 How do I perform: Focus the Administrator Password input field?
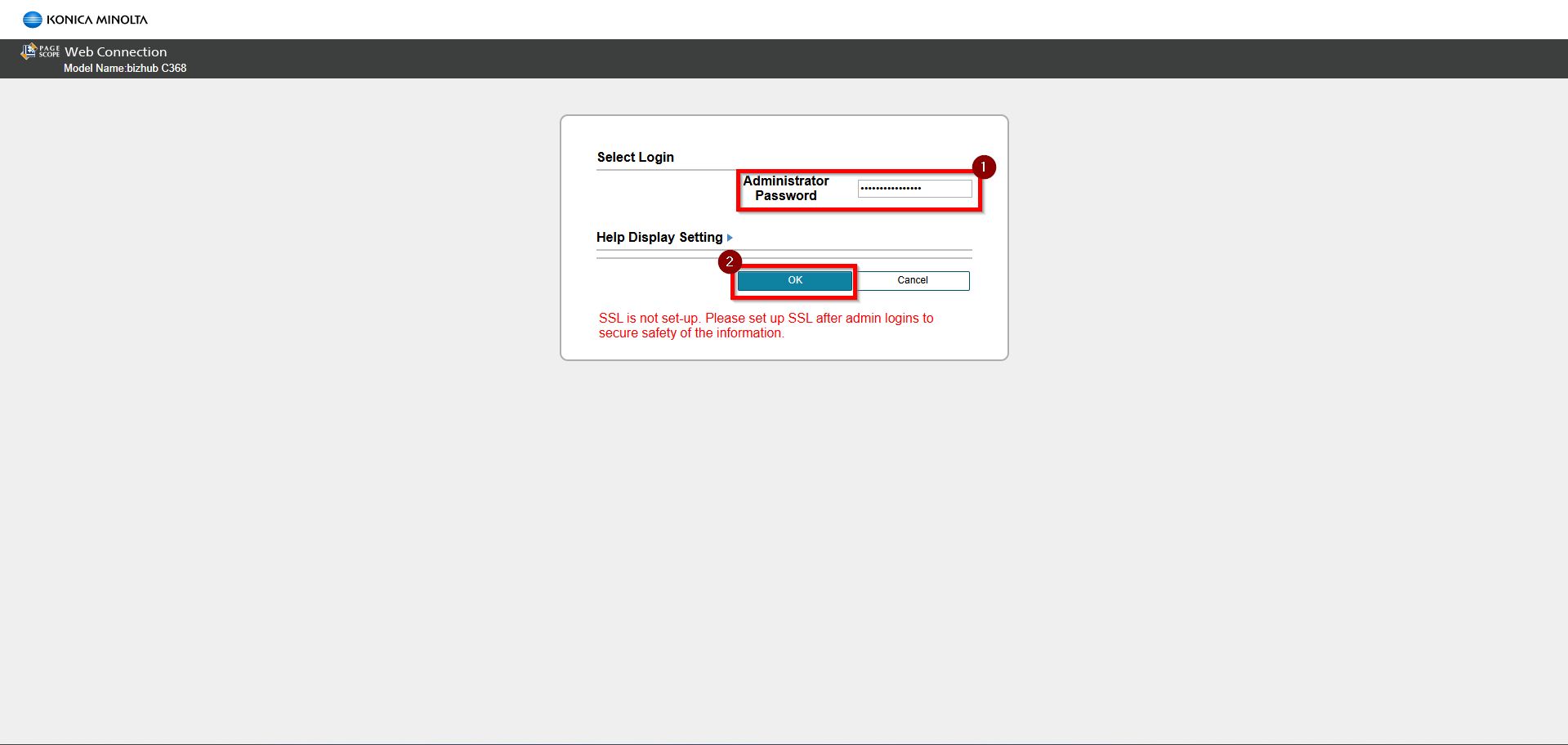pyautogui.click(x=914, y=189)
